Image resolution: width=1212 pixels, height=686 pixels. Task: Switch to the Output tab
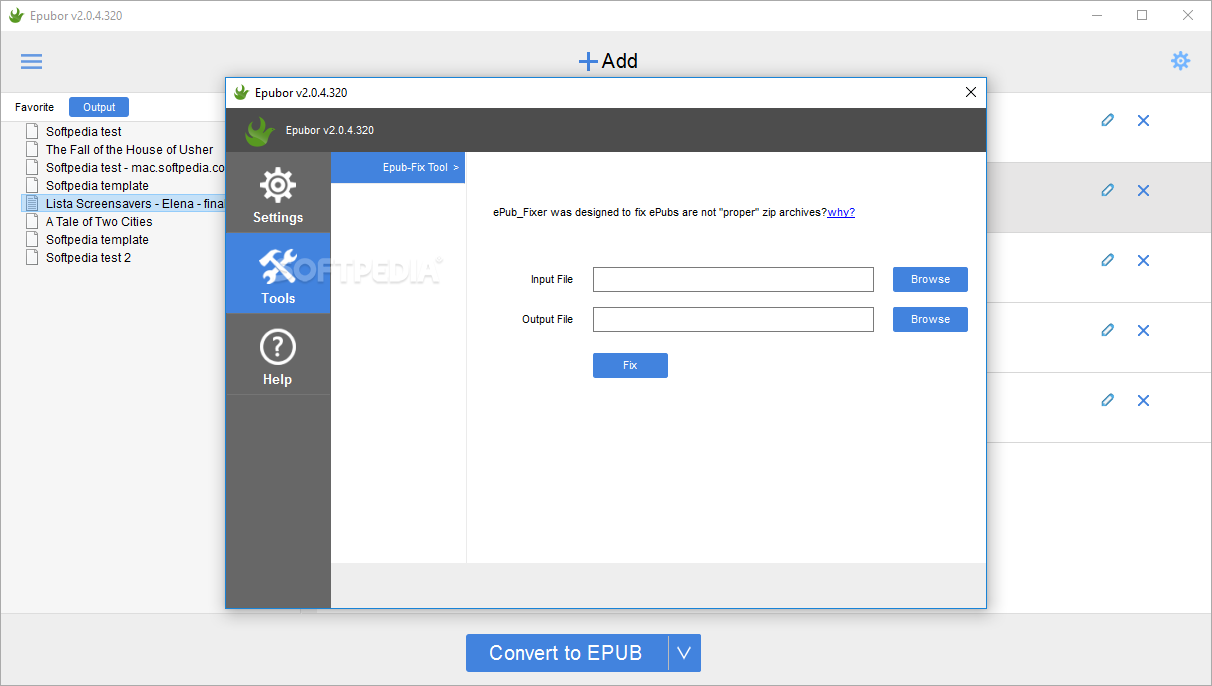coord(99,107)
